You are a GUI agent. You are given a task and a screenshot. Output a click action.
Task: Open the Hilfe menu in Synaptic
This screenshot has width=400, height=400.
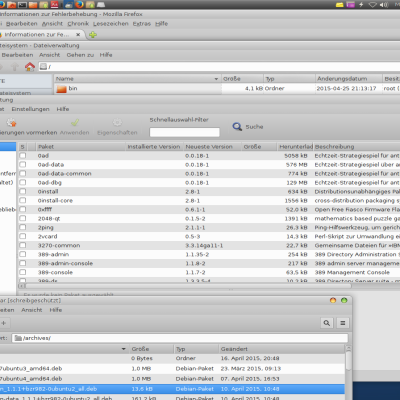point(63,109)
